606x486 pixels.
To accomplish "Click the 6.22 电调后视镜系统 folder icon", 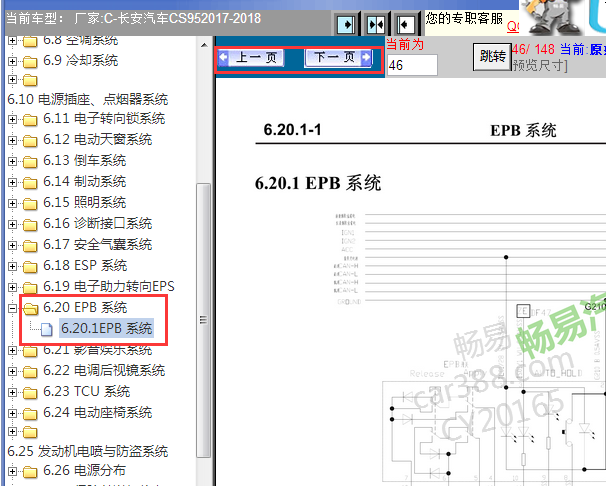I will pyautogui.click(x=30, y=371).
